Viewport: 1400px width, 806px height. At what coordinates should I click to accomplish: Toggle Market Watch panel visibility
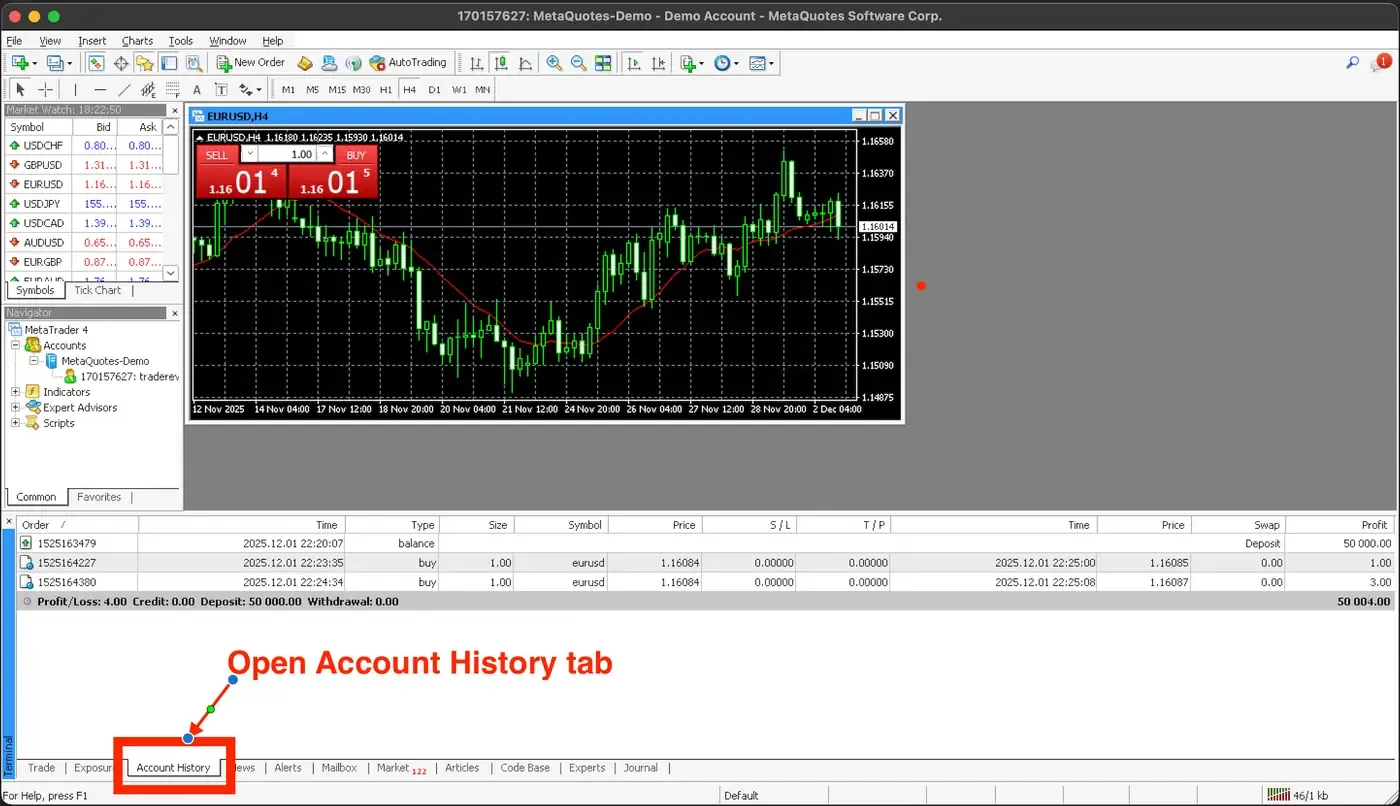click(96, 63)
